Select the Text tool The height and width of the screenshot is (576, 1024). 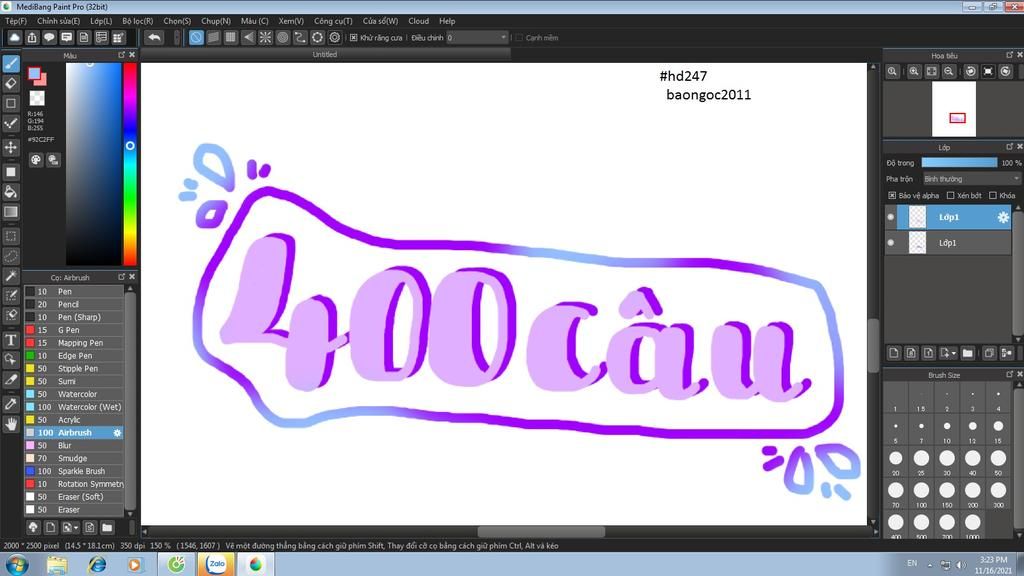(11, 340)
